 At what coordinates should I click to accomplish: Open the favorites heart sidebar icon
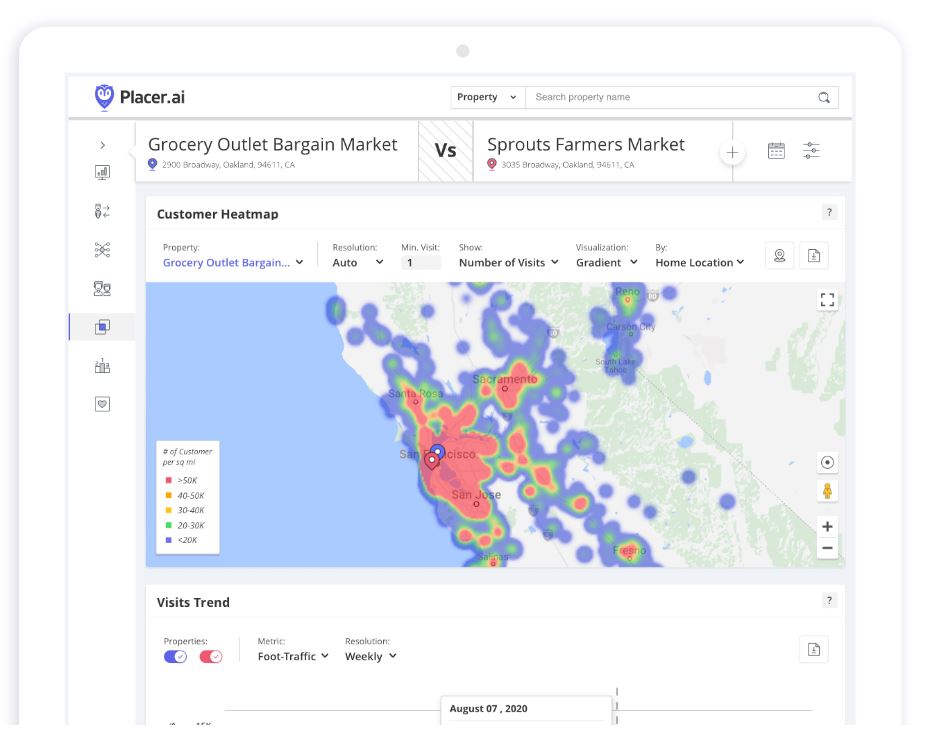coord(102,404)
